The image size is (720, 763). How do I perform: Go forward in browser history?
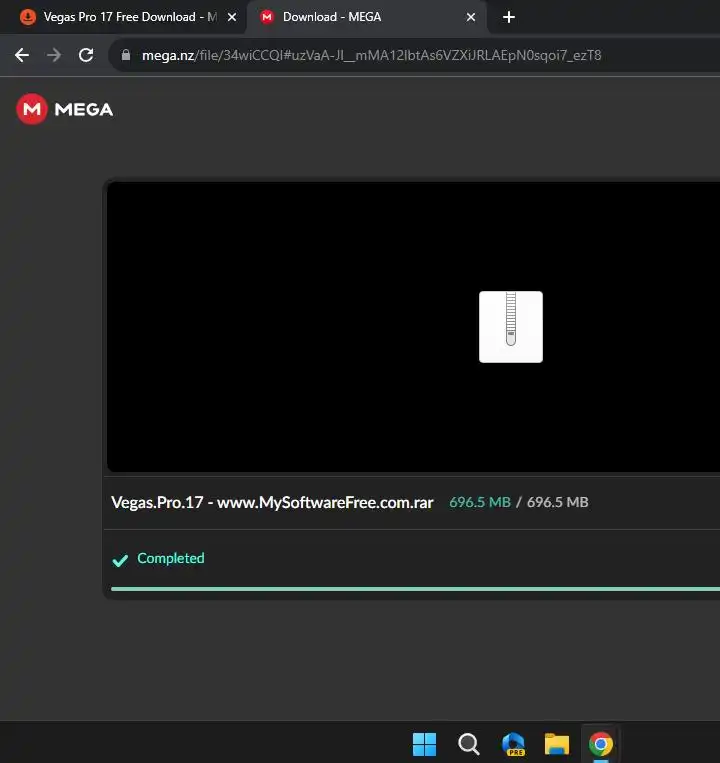tap(54, 55)
